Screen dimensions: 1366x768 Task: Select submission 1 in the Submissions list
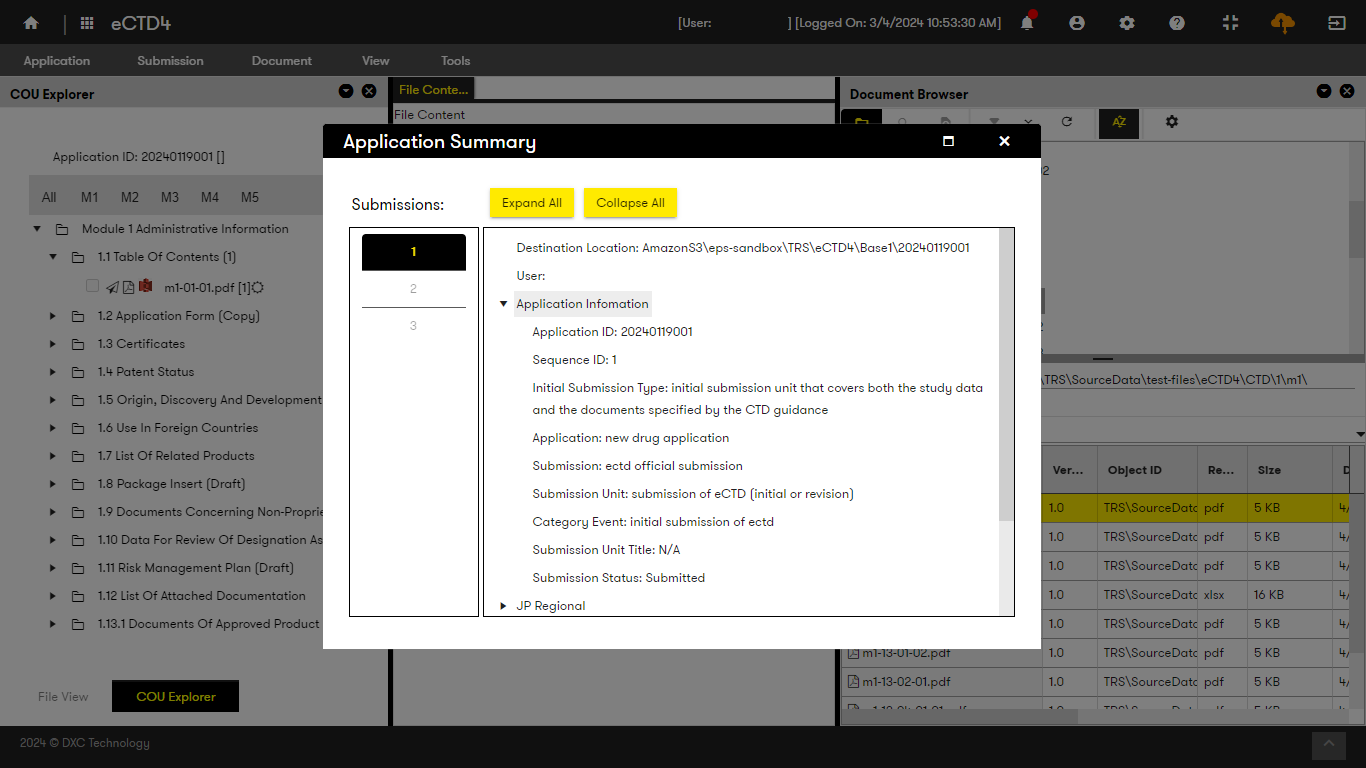pos(413,252)
